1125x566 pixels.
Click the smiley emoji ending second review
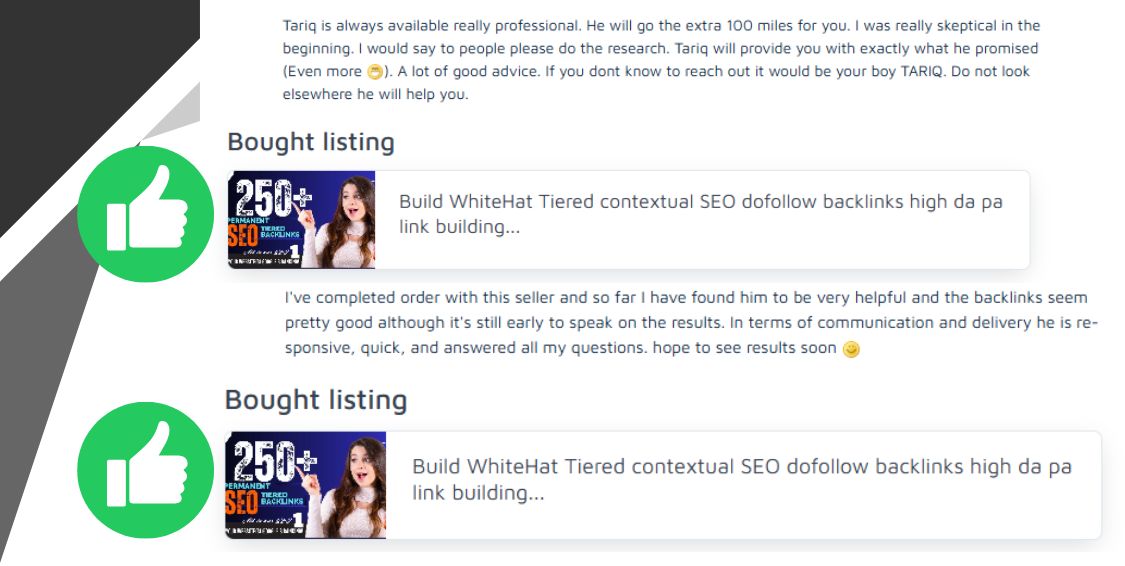tap(851, 350)
